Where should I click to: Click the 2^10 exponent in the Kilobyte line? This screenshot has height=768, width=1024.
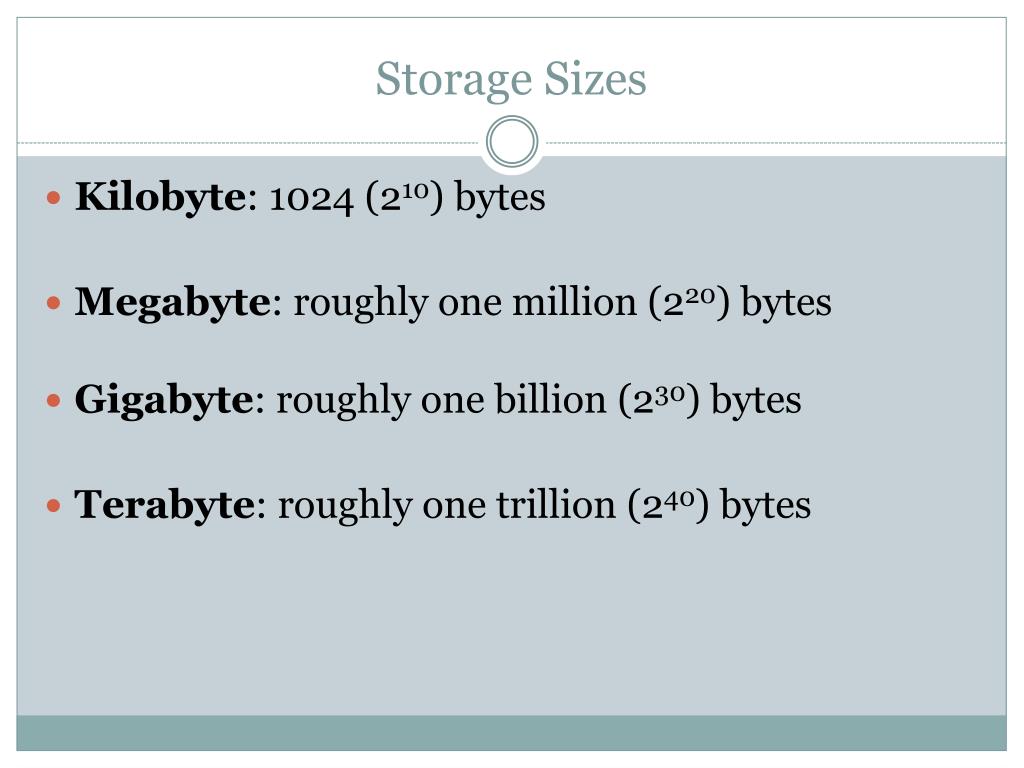click(404, 197)
